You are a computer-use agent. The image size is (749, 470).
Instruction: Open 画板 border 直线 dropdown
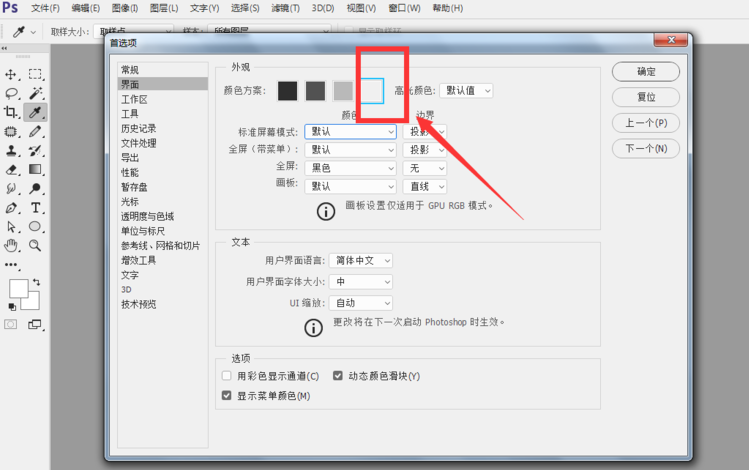(x=425, y=186)
